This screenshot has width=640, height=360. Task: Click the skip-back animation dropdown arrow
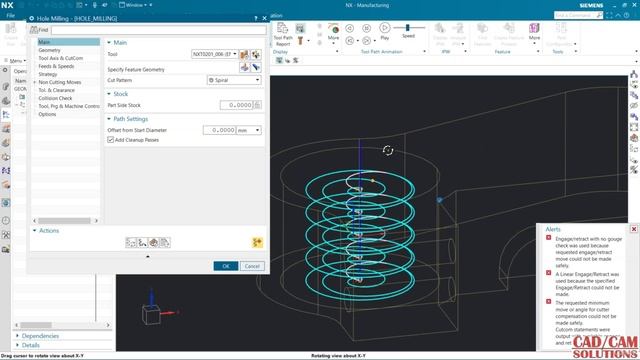(358, 41)
